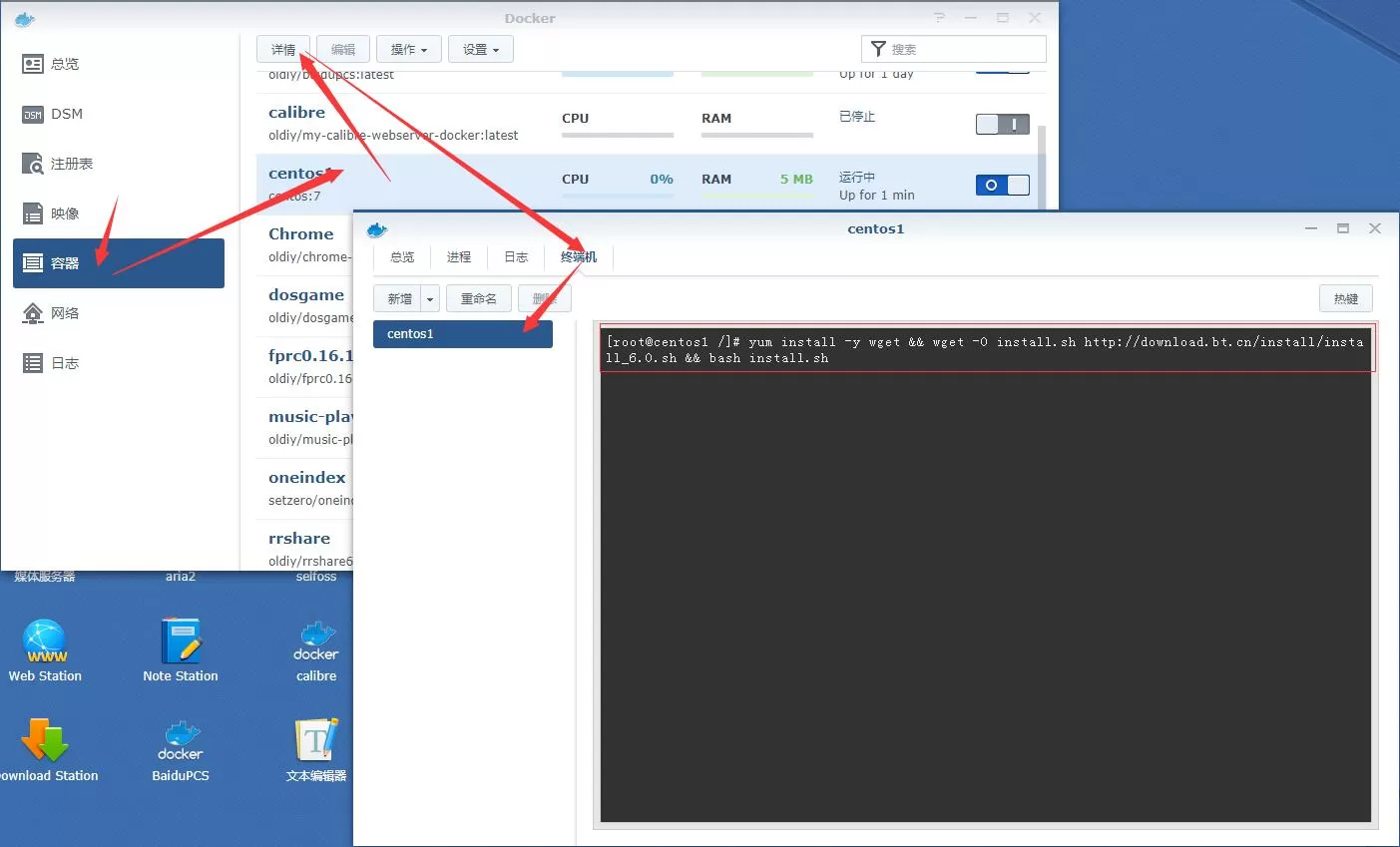Click the 编辑 edit button
The image size is (1400, 847).
[343, 49]
